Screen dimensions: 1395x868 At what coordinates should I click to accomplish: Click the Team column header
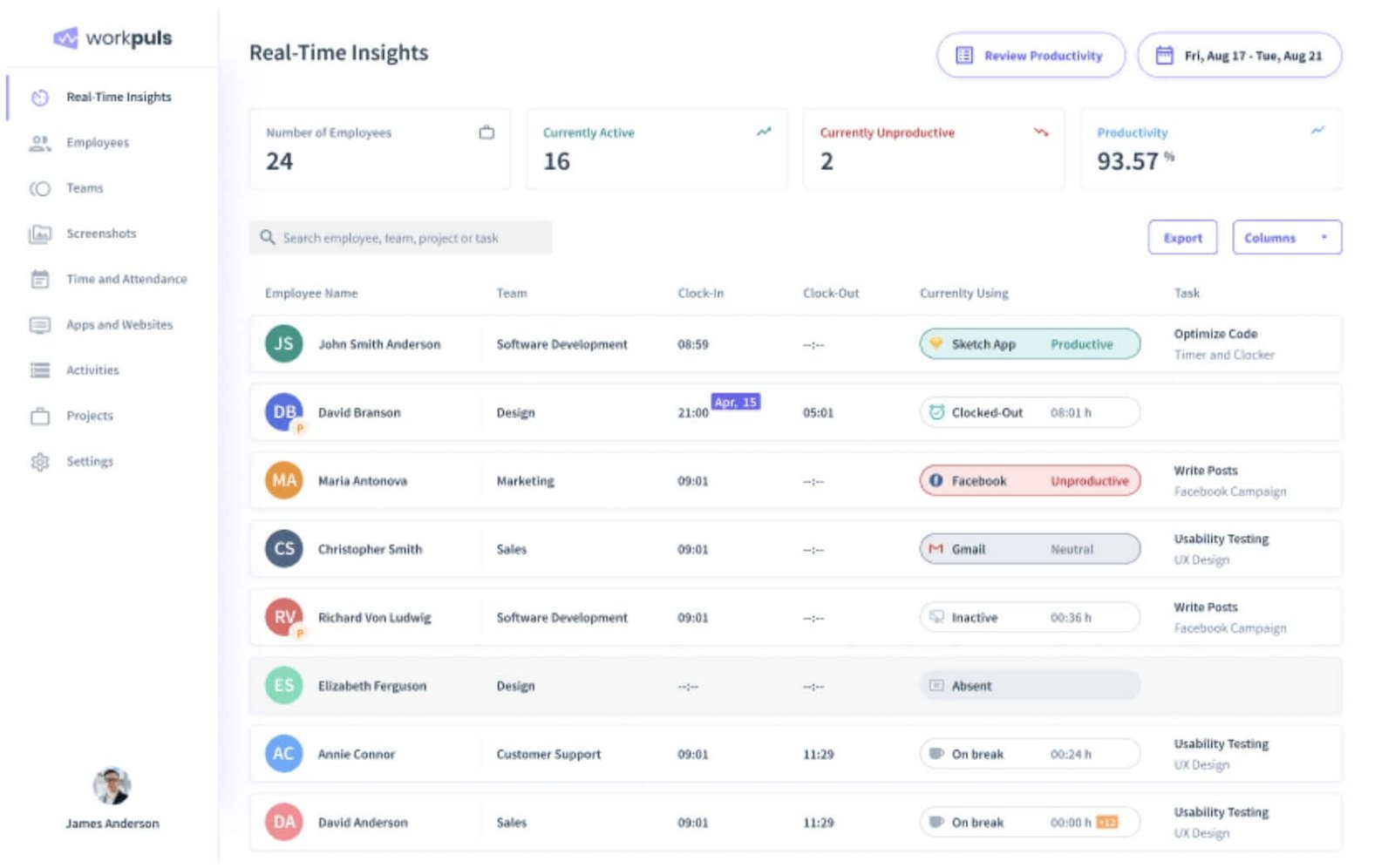click(512, 293)
